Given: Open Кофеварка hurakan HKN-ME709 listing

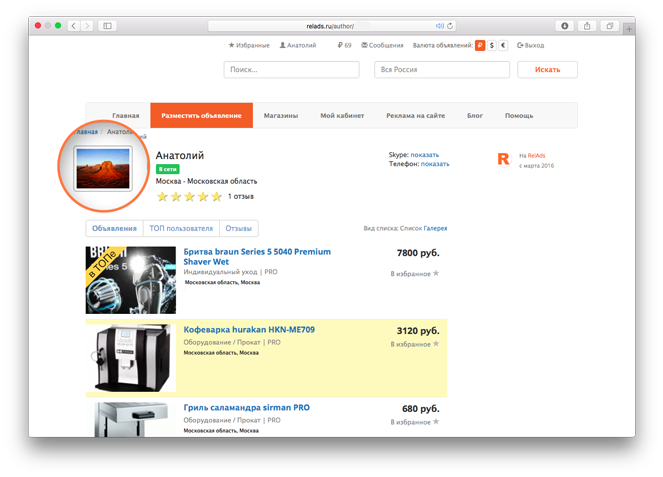Looking at the screenshot, I should coord(249,330).
